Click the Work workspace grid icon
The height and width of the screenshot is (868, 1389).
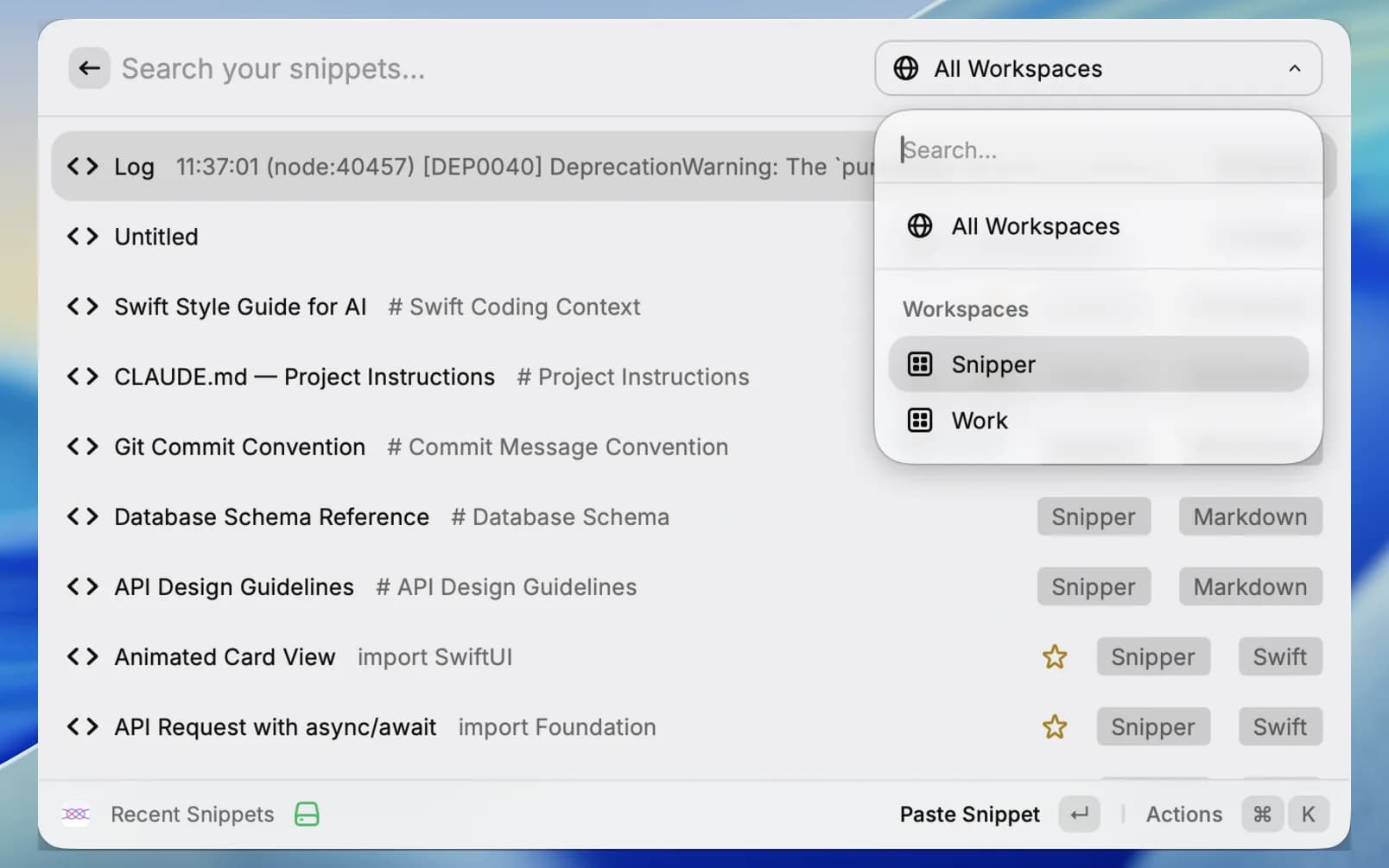920,421
